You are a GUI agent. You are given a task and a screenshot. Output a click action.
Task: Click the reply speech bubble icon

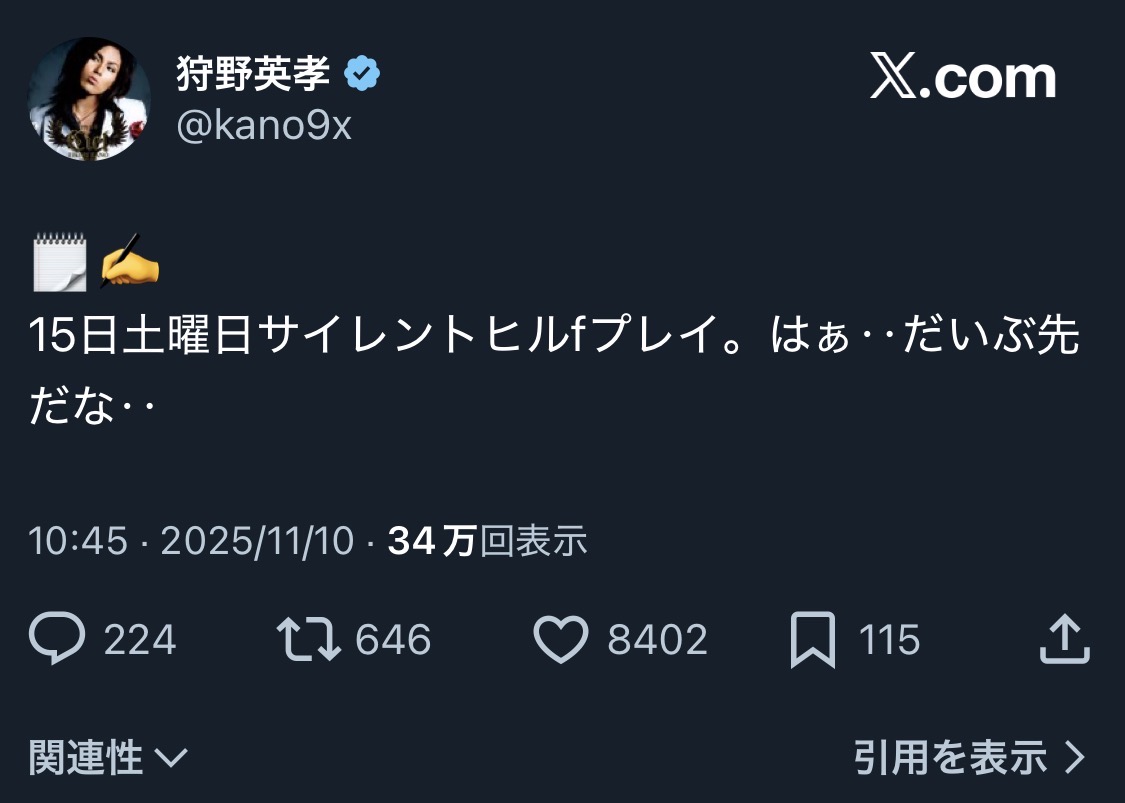pos(58,640)
